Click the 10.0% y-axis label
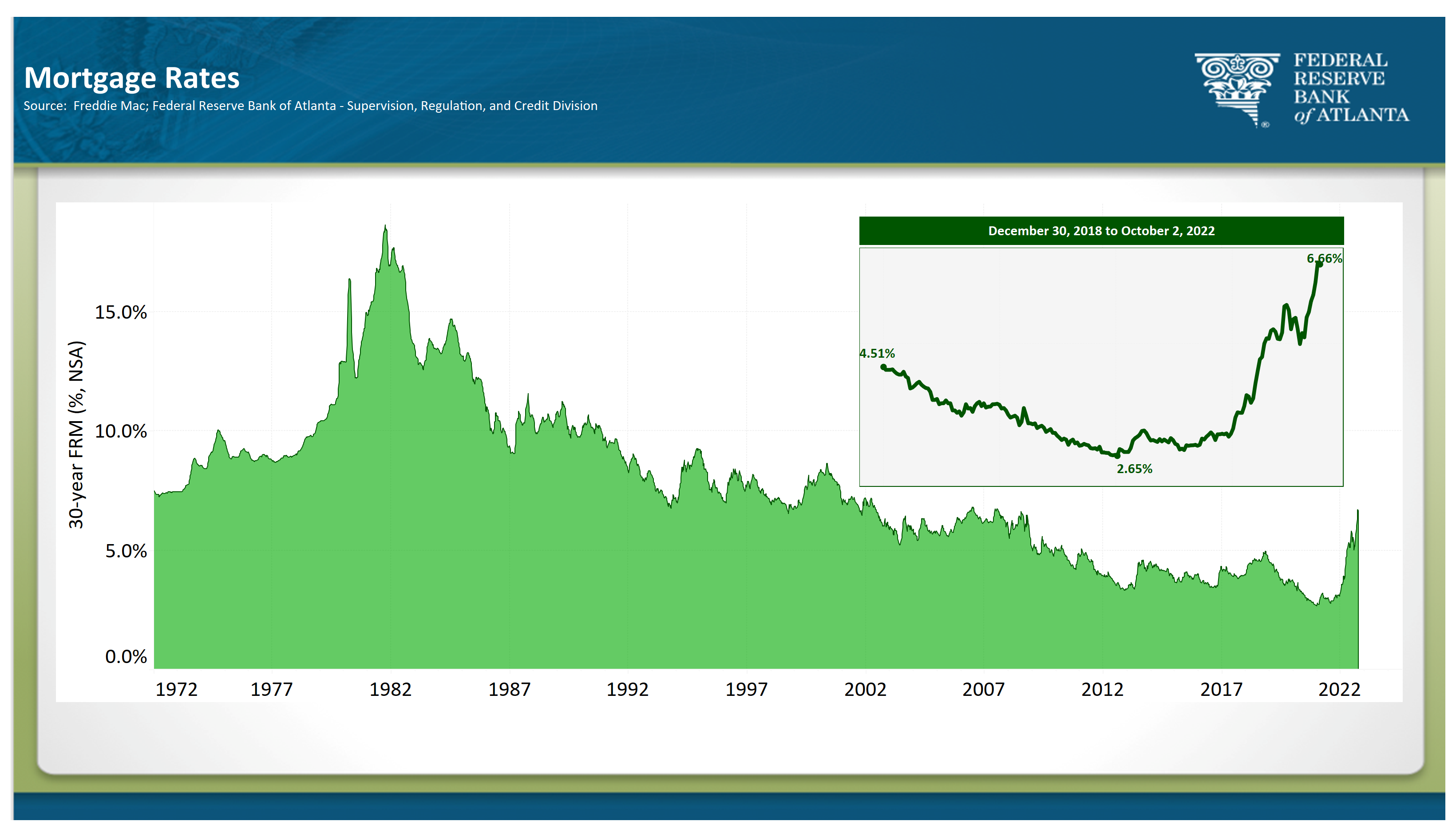The width and height of the screenshot is (1456, 837). [x=121, y=431]
